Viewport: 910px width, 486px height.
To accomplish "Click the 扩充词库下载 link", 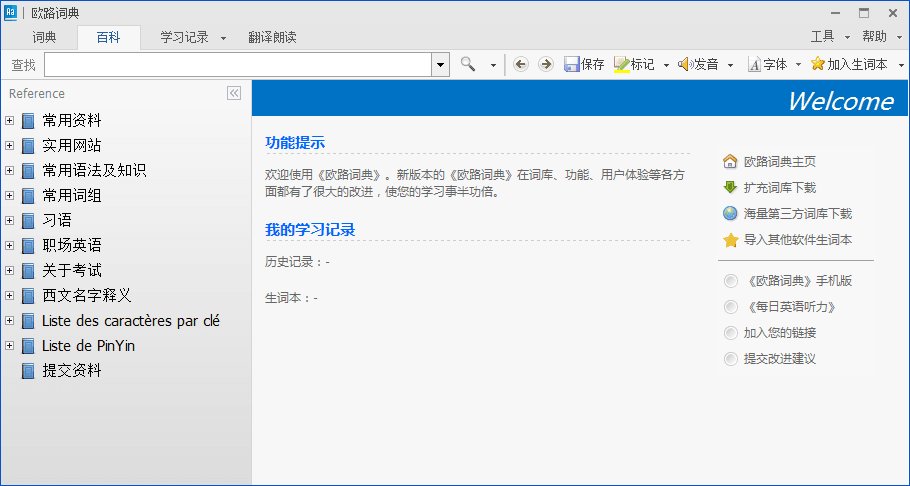I will pos(779,187).
